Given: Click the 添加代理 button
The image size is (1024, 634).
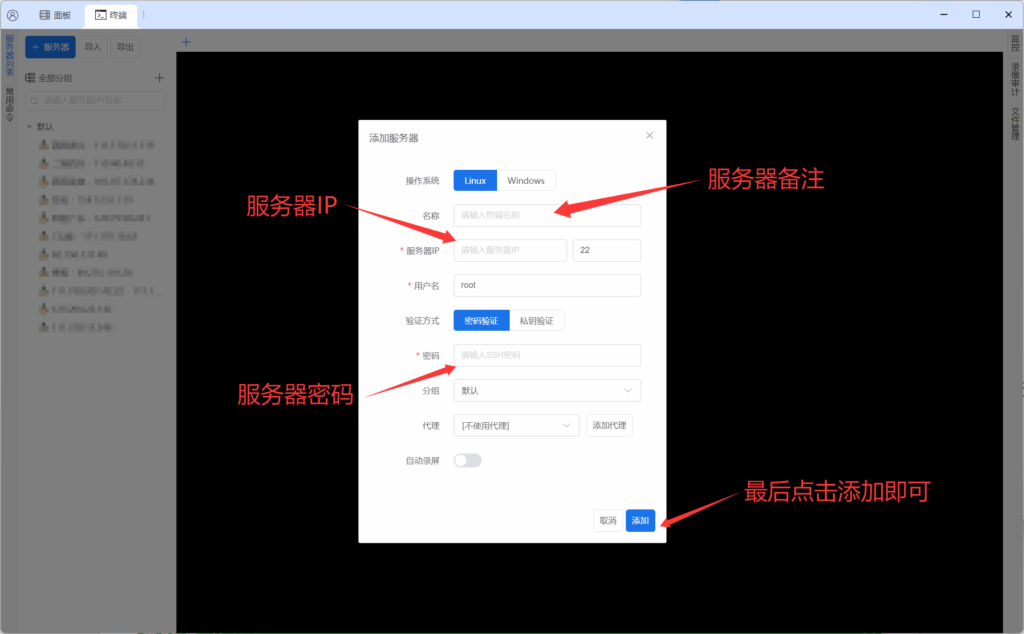Looking at the screenshot, I should pyautogui.click(x=609, y=426).
